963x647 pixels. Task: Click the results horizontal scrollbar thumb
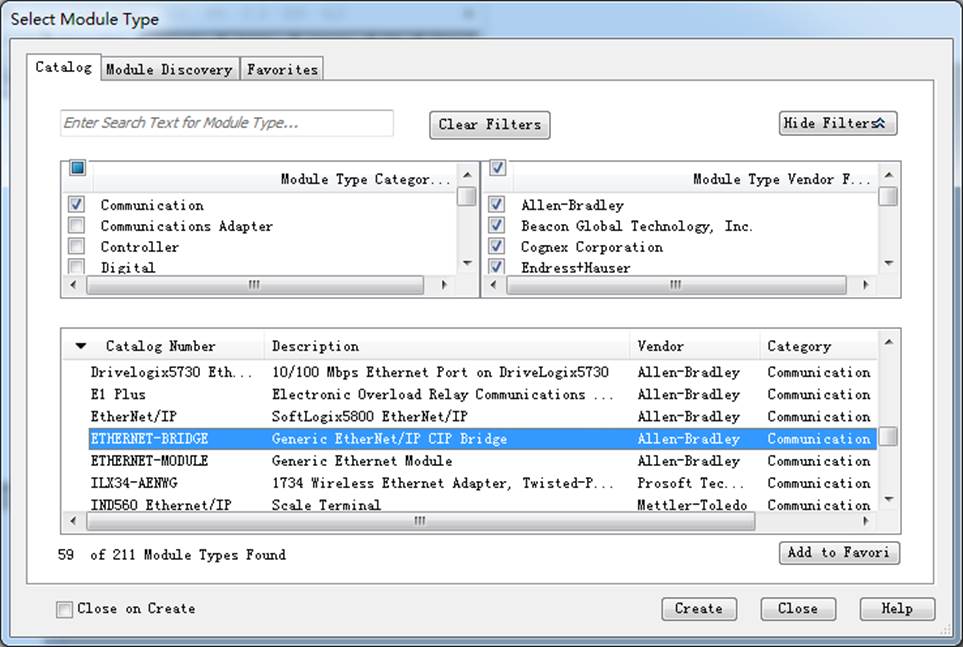click(421, 521)
